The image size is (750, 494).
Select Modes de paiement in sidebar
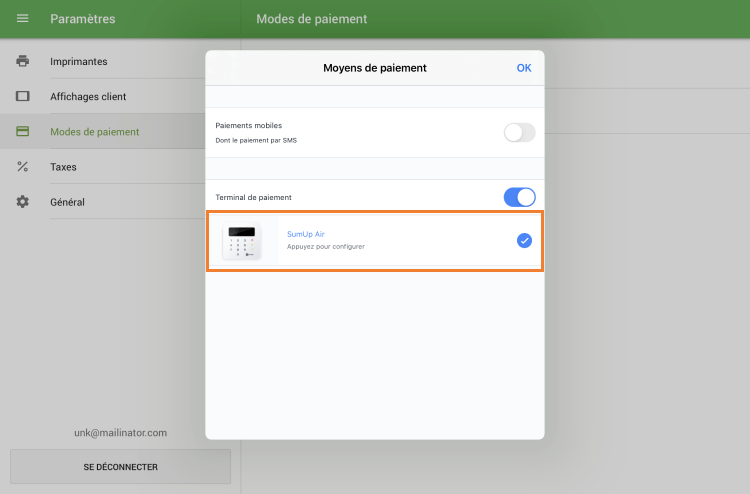coord(103,132)
